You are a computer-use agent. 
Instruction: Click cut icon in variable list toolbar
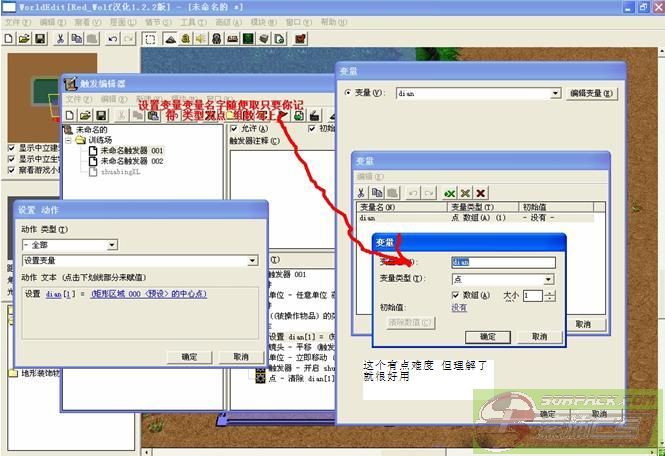click(x=361, y=192)
